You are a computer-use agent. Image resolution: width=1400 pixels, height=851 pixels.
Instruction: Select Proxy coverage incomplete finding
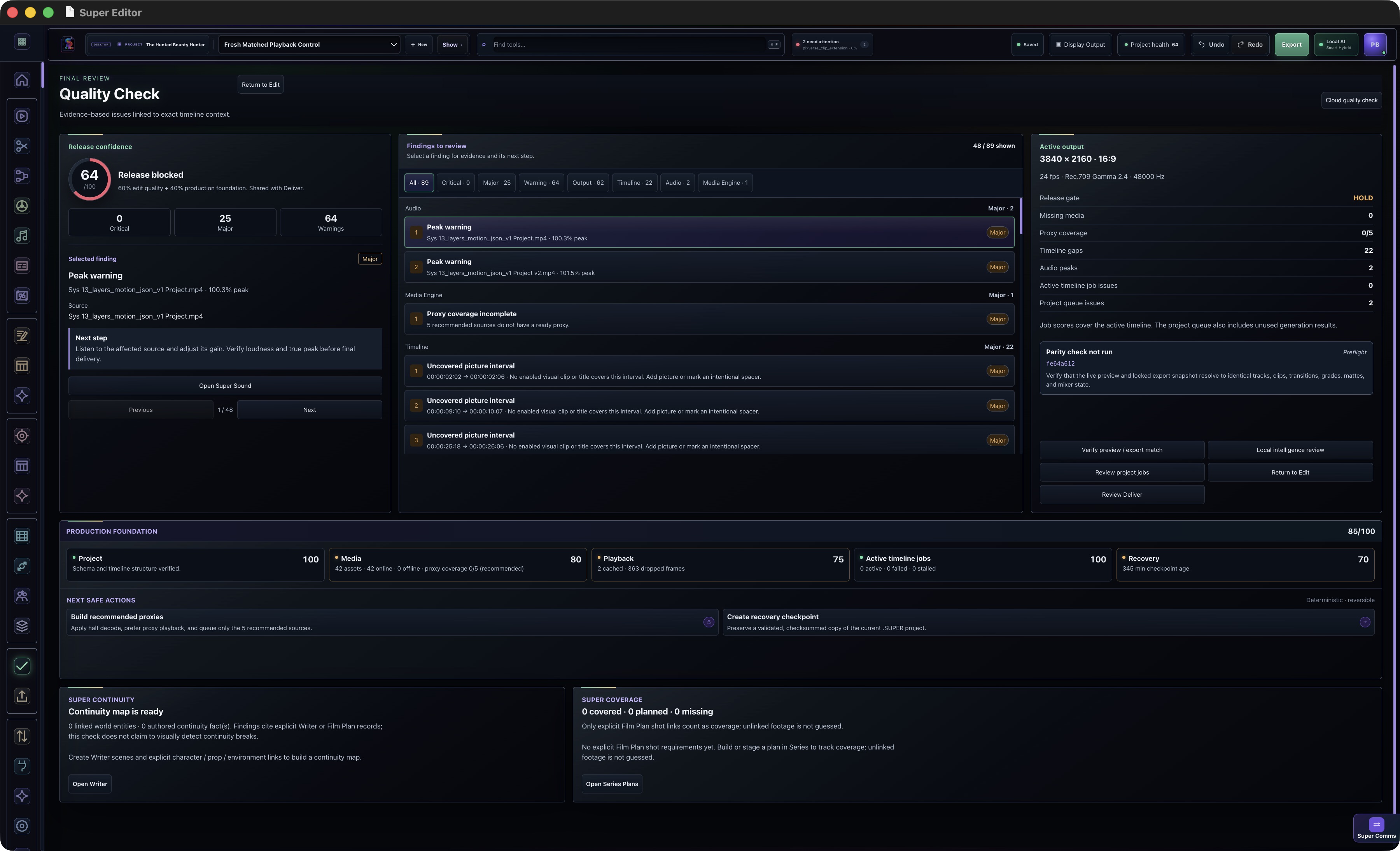[709, 319]
